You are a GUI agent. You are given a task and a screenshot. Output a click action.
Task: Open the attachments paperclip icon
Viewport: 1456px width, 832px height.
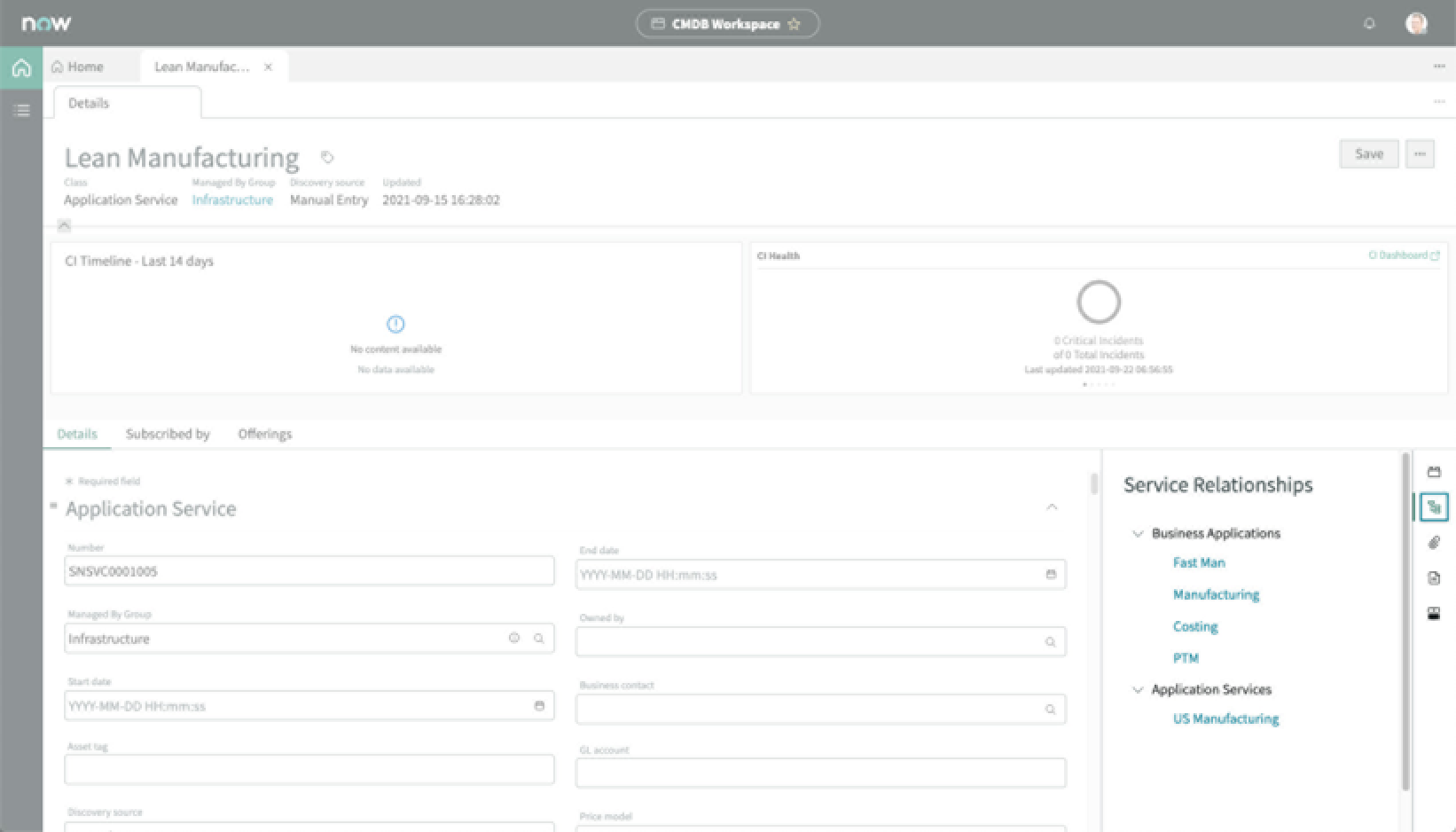[1434, 543]
